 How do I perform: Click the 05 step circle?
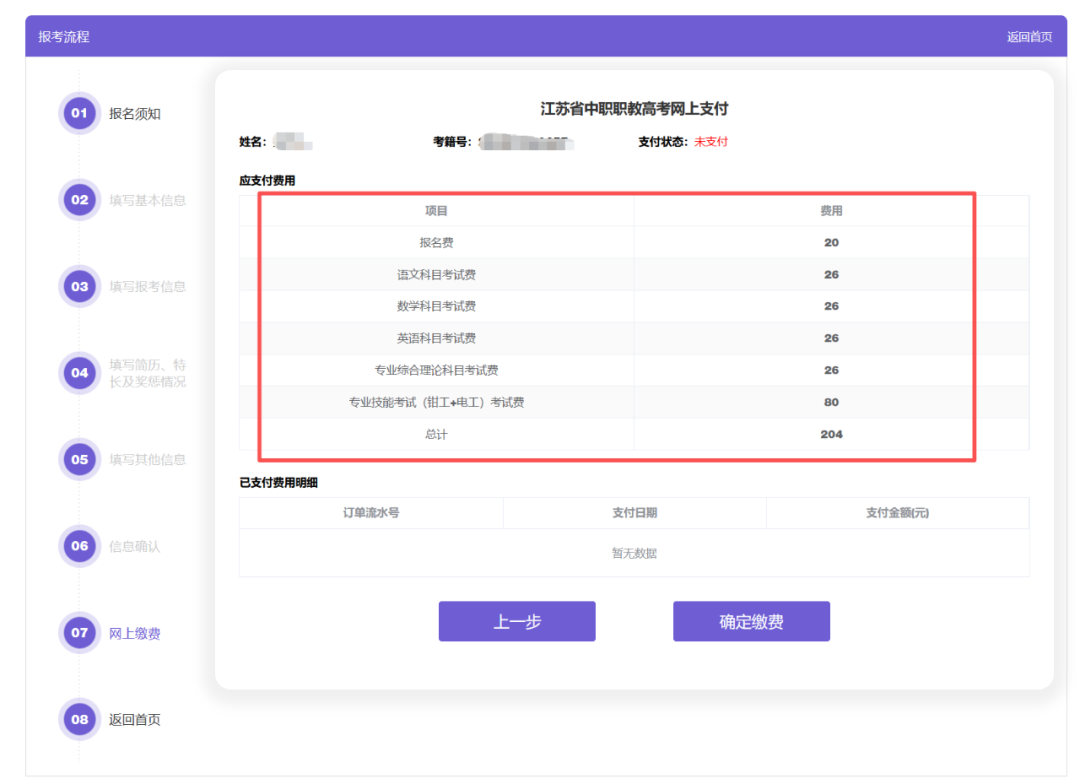(x=79, y=459)
